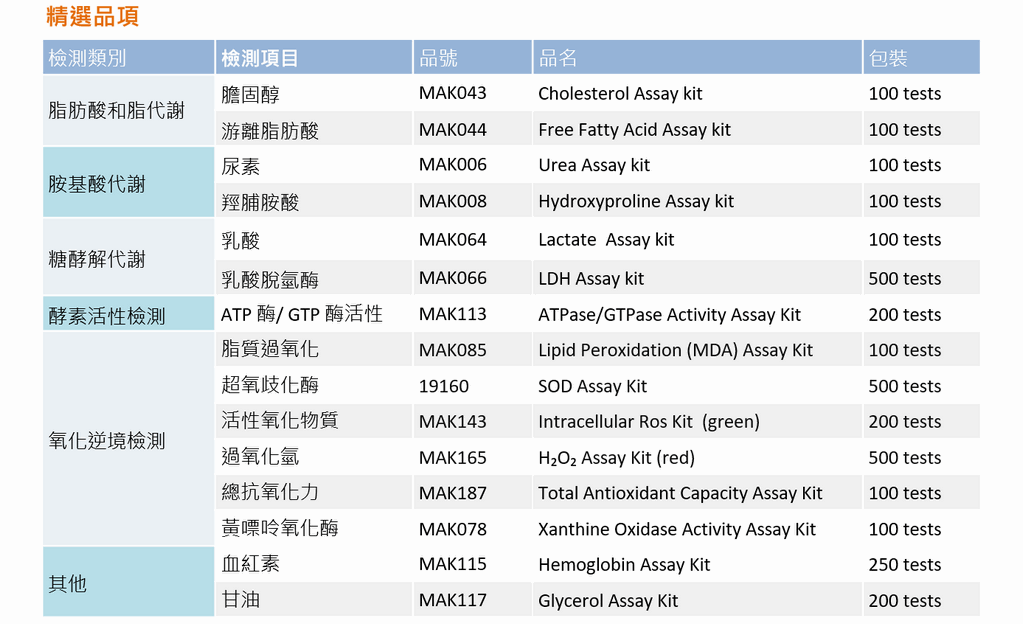Image resolution: width=1023 pixels, height=624 pixels.
Task: Click the 氧化逆境檢測 category cell
Action: (x=107, y=441)
